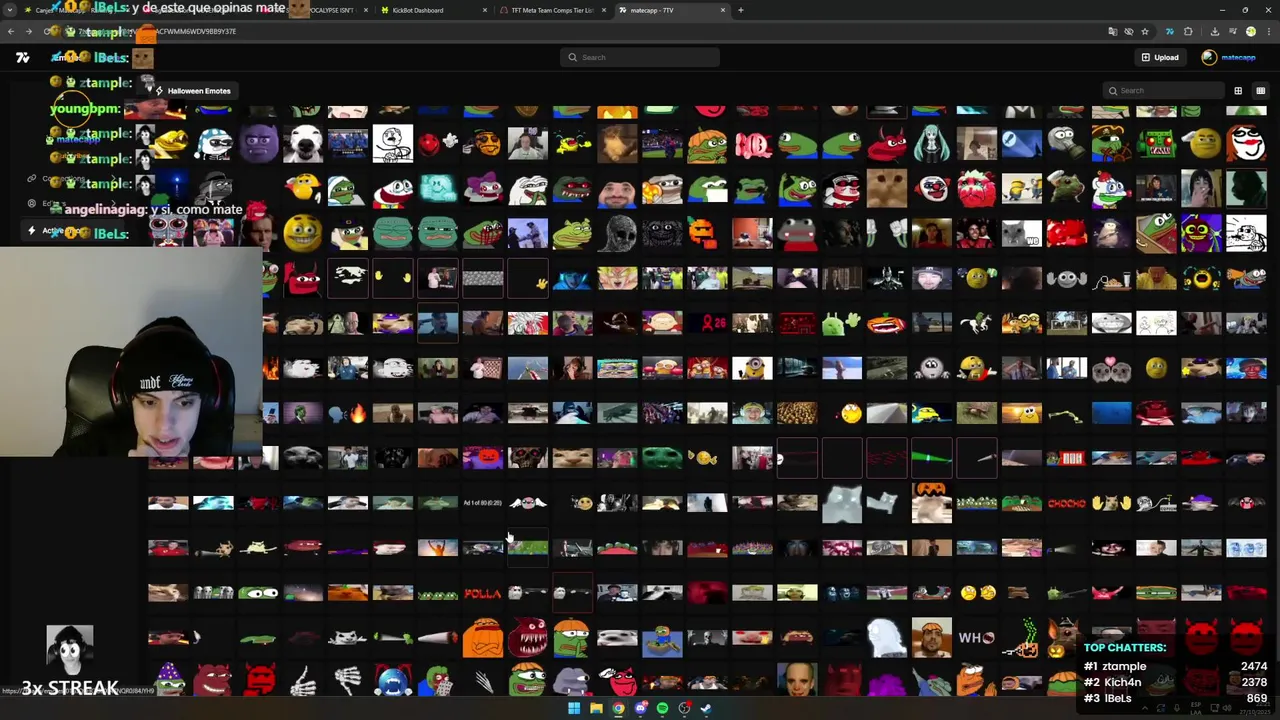Click the translate page icon
1280x720 pixels.
pos(1113,32)
